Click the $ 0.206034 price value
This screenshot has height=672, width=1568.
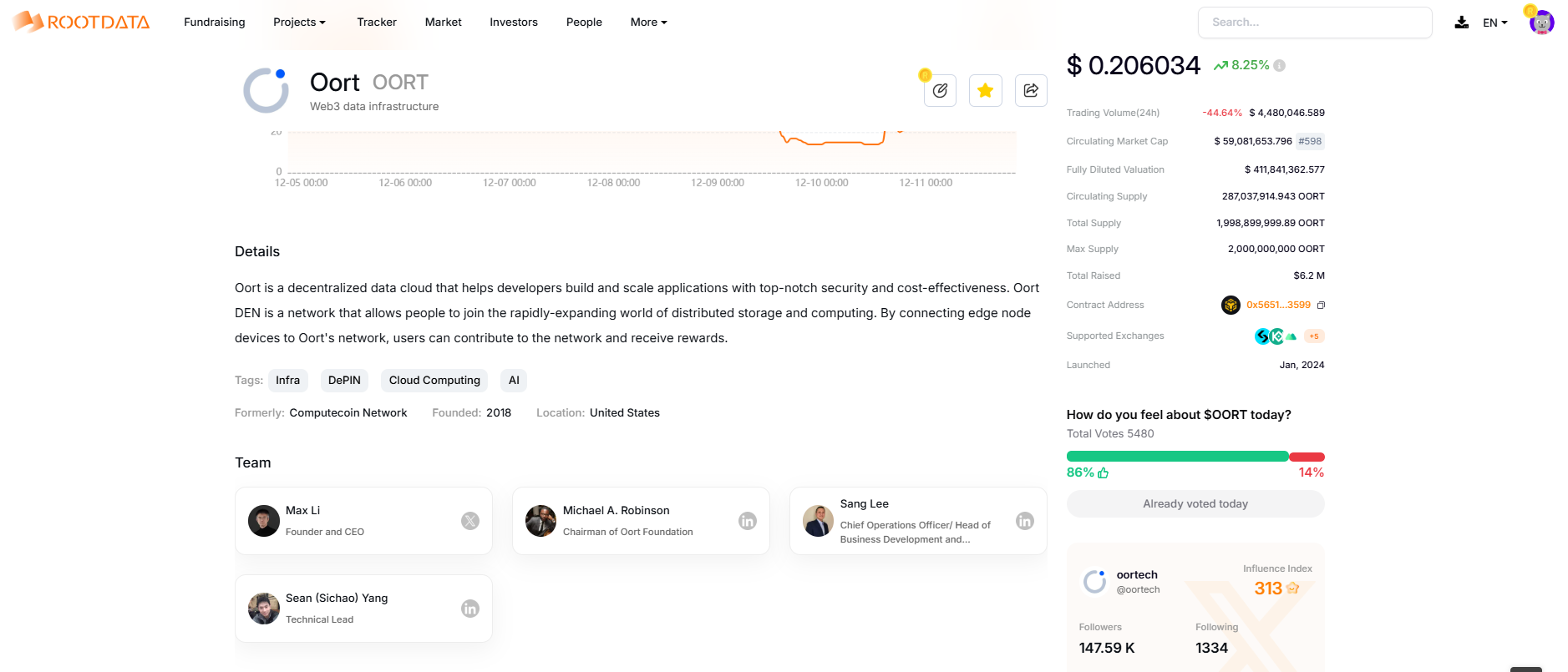(x=1134, y=65)
